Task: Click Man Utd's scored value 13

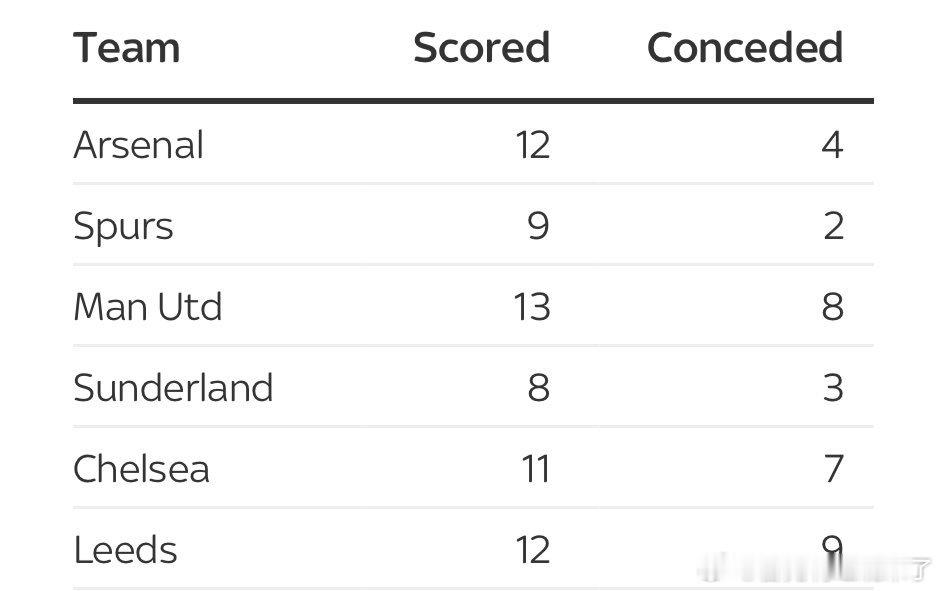Action: 532,307
